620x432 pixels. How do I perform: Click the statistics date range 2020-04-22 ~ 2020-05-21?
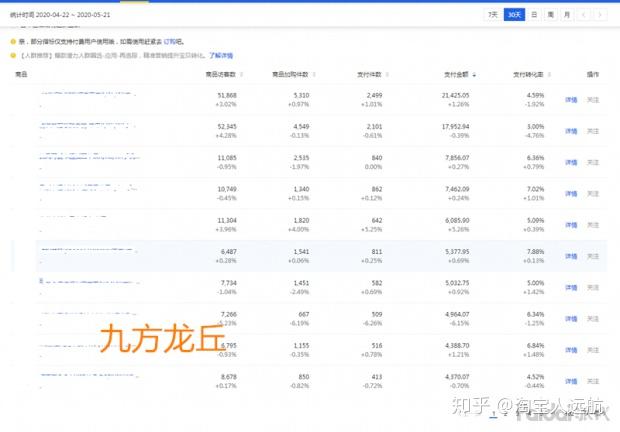tap(73, 15)
